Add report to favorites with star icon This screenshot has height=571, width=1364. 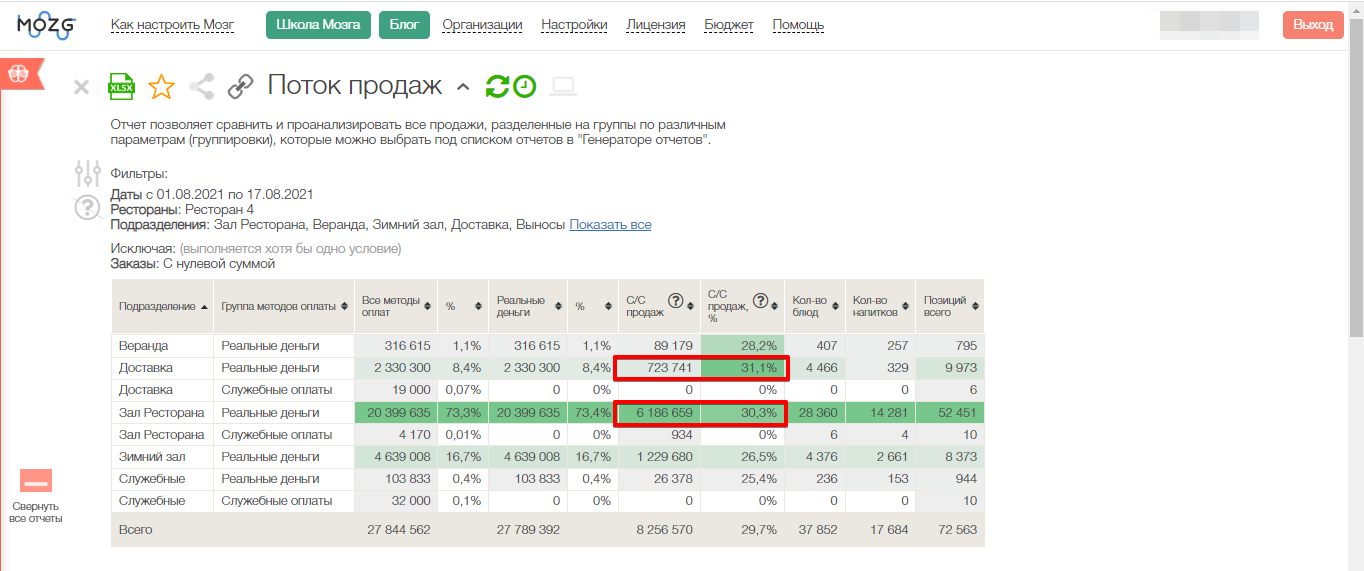click(x=161, y=87)
